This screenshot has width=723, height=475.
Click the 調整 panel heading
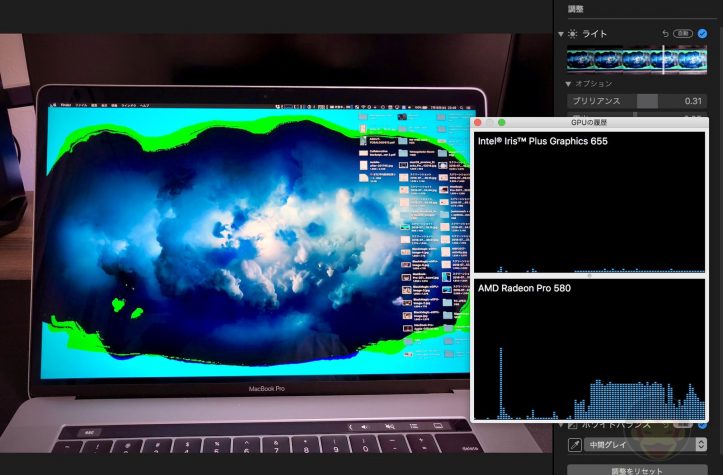575,9
